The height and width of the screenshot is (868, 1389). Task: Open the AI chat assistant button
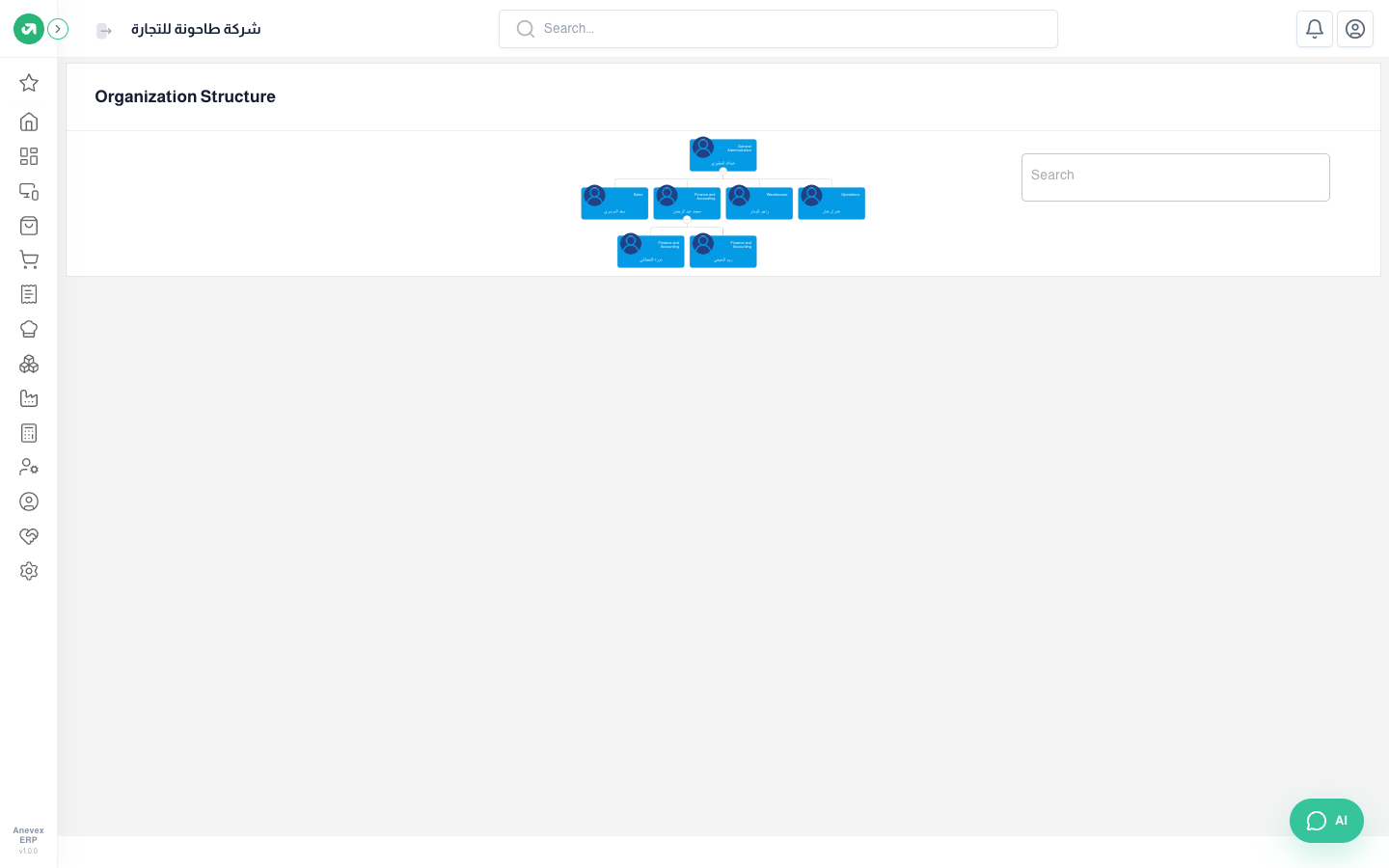point(1326,821)
